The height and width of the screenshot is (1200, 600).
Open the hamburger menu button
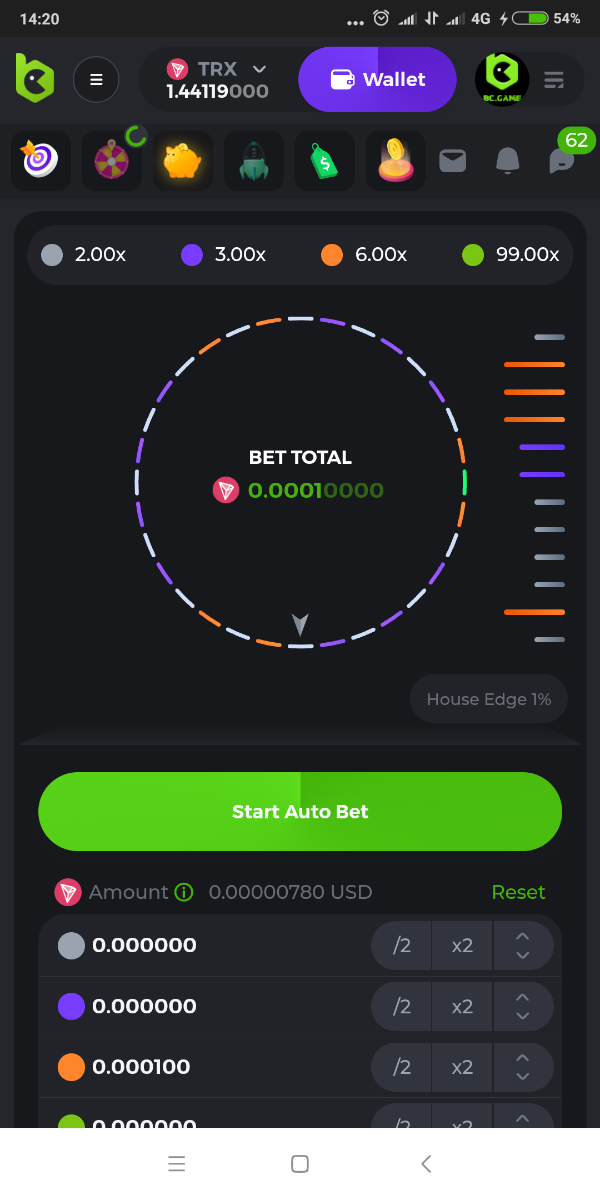tap(96, 80)
